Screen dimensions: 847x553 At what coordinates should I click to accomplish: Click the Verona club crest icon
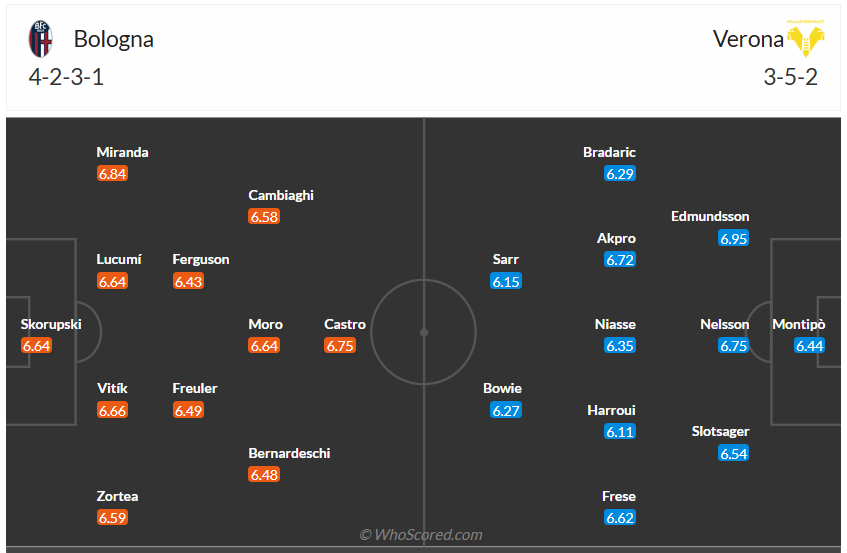805,39
